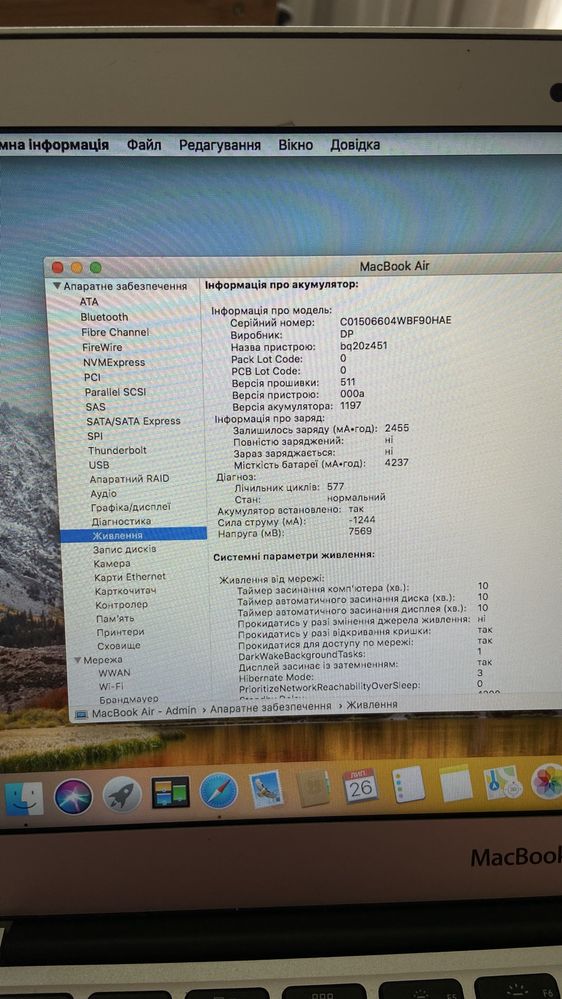Select Карткочитач in the sidebar
Viewport: 562px width, 999px height.
click(x=126, y=591)
